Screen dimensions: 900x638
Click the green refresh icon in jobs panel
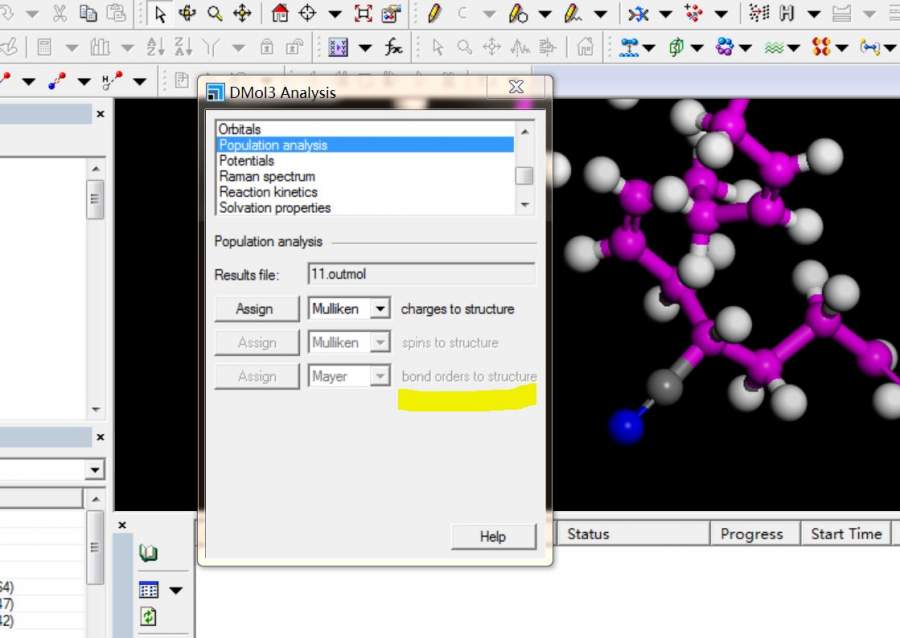click(x=149, y=616)
